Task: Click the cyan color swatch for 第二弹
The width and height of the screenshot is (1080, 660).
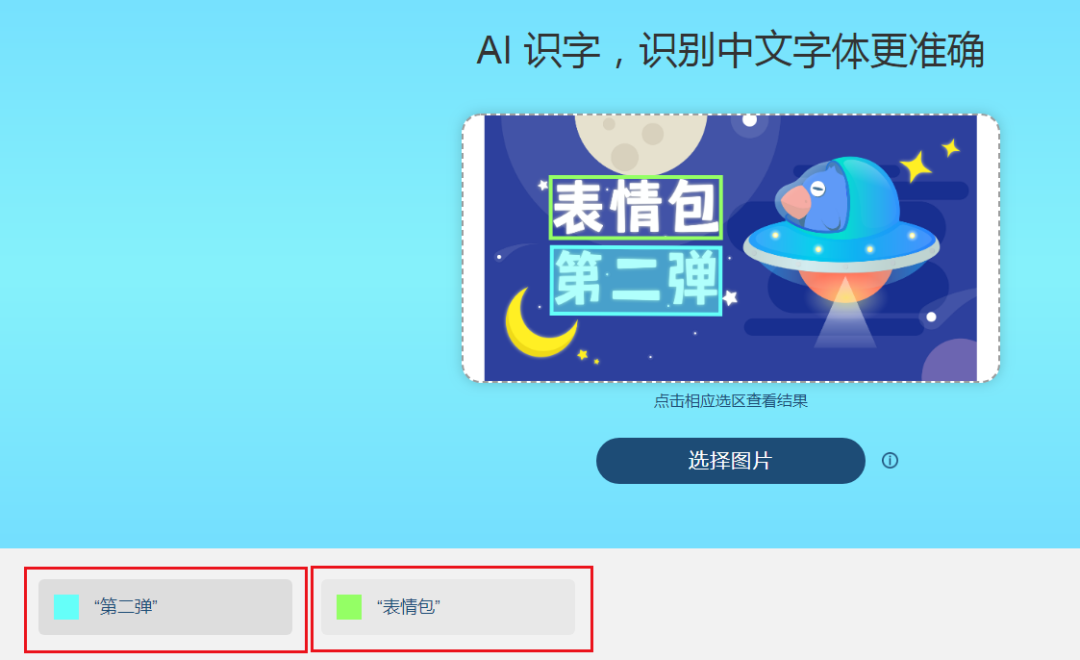Action: 66,607
